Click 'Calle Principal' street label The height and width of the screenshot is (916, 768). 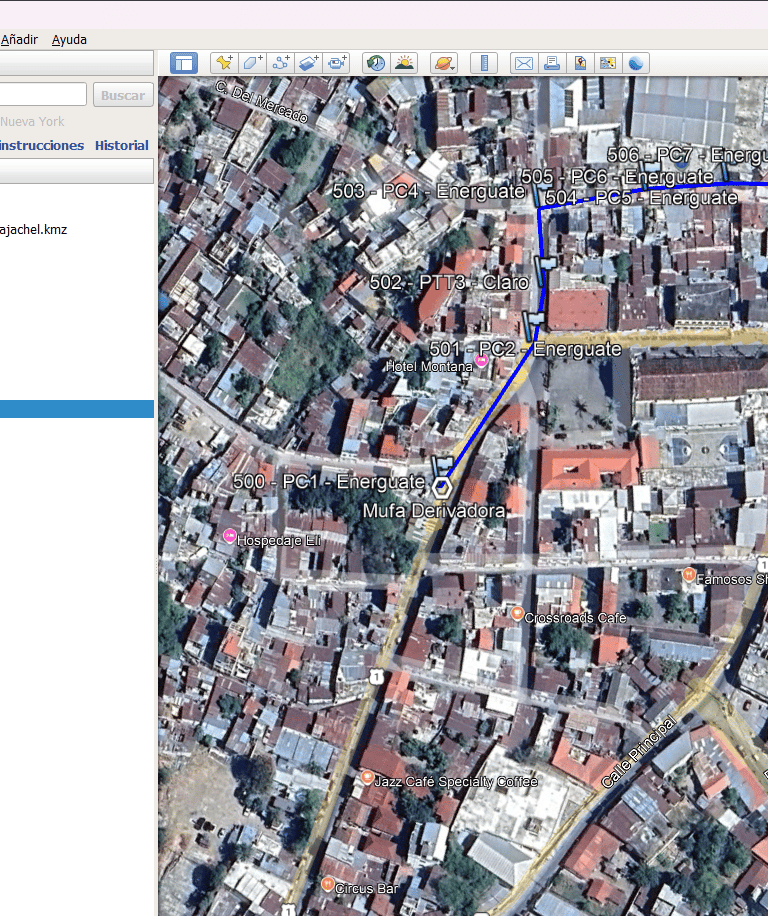click(x=638, y=752)
